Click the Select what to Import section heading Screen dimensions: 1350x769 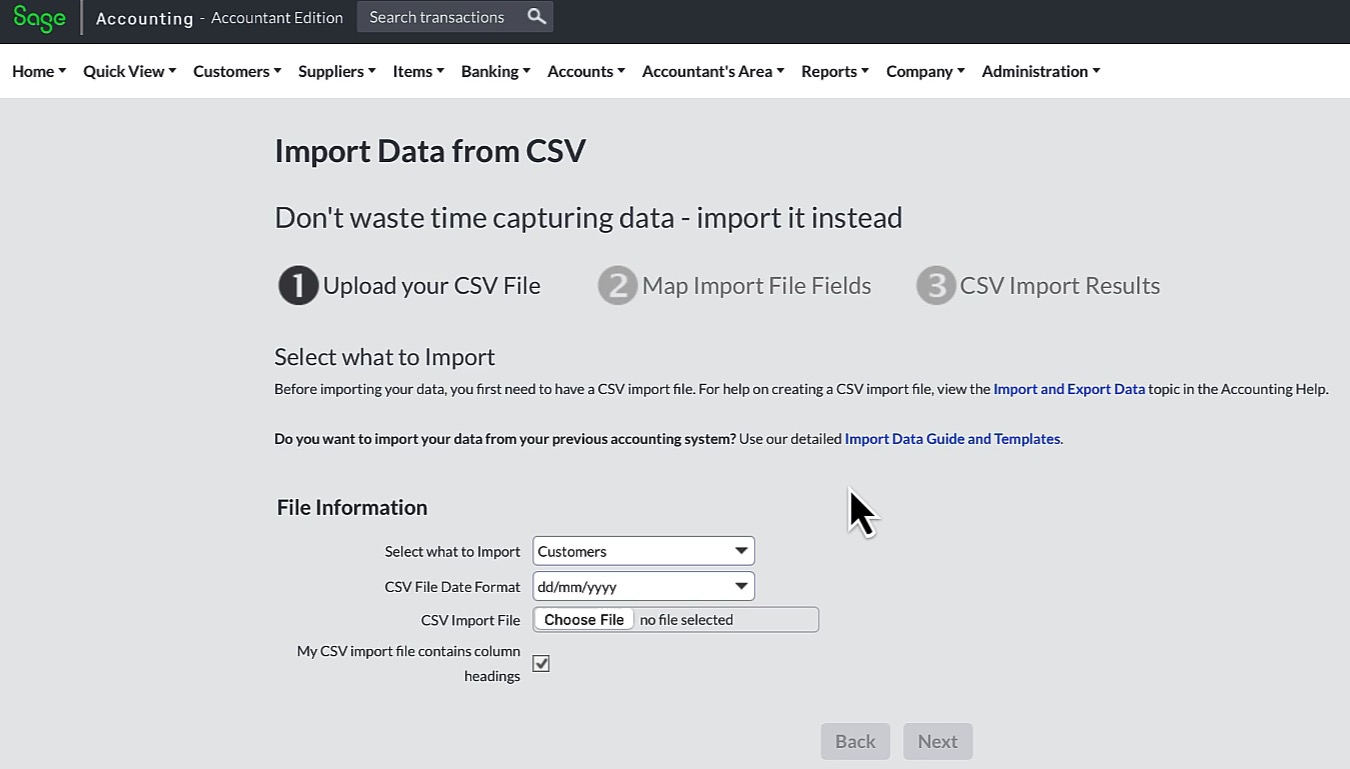(x=385, y=357)
